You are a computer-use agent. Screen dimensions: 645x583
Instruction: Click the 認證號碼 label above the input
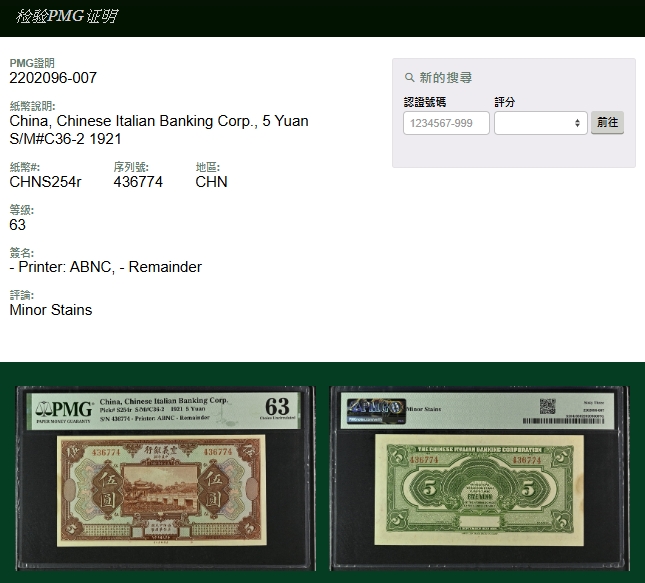click(x=425, y=102)
